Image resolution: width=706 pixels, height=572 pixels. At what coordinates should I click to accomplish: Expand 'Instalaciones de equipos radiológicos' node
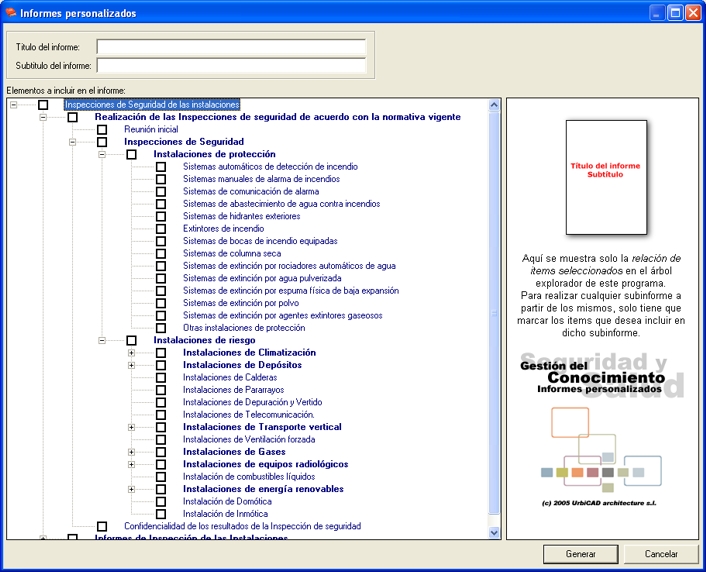point(131,464)
